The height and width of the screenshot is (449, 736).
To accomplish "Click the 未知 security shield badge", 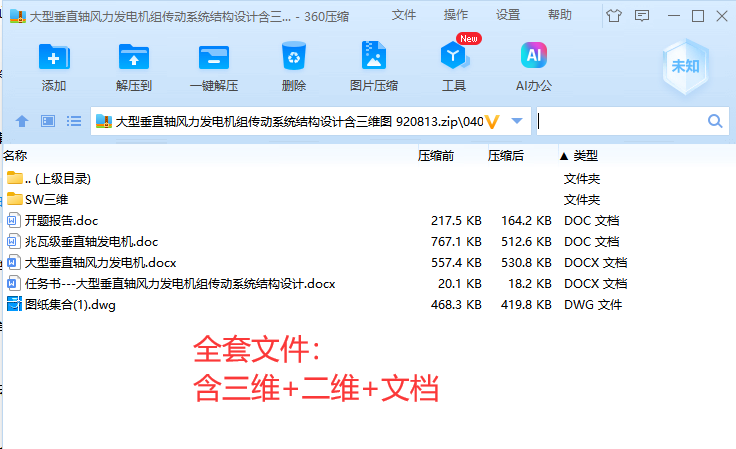I will click(x=685, y=66).
